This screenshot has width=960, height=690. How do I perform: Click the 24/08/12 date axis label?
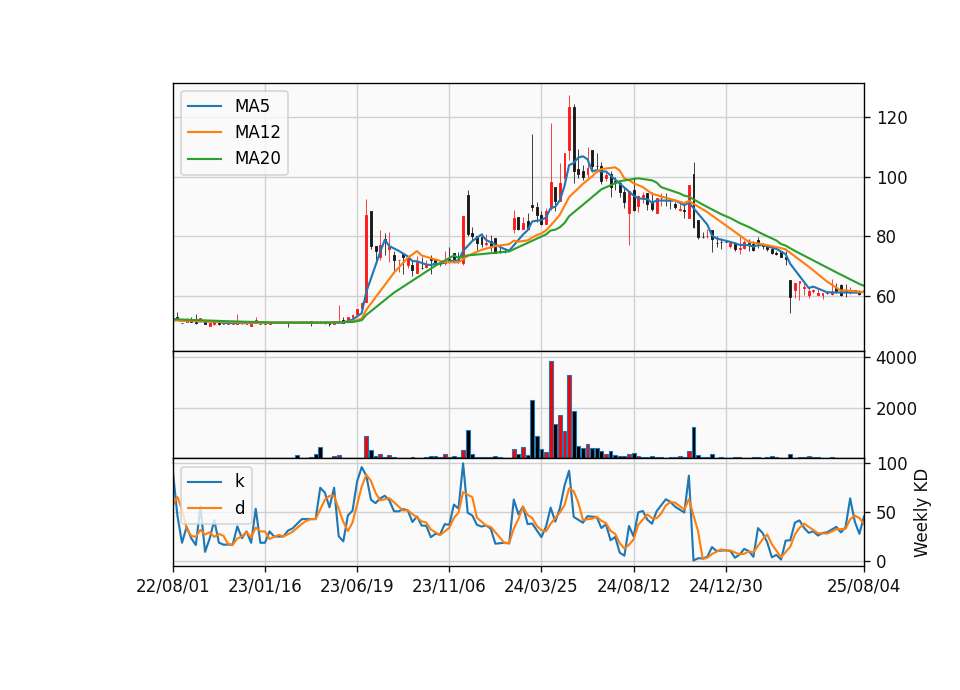634,586
